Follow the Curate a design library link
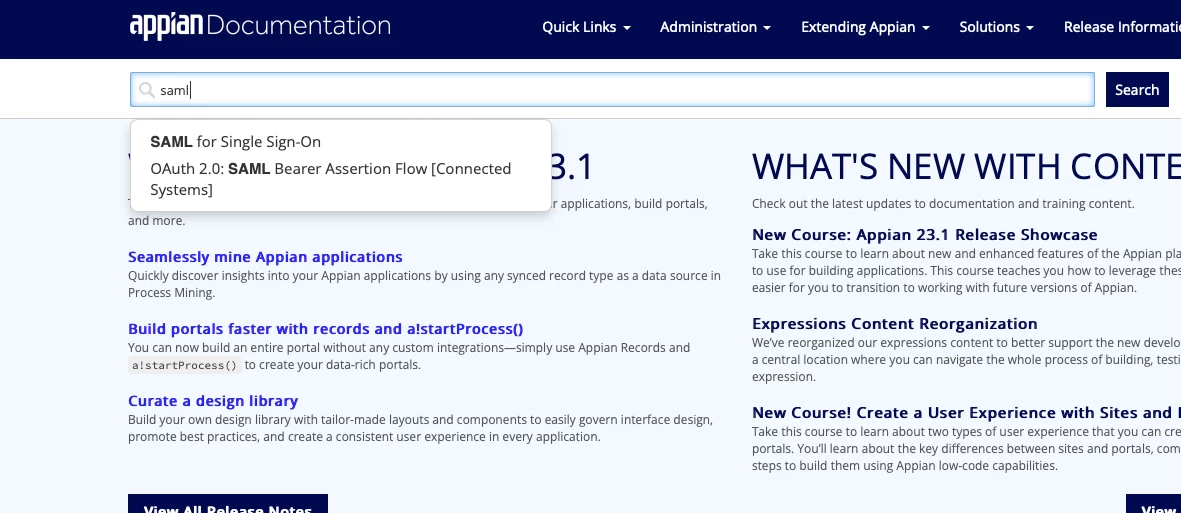Image resolution: width=1181 pixels, height=513 pixels. 213,401
